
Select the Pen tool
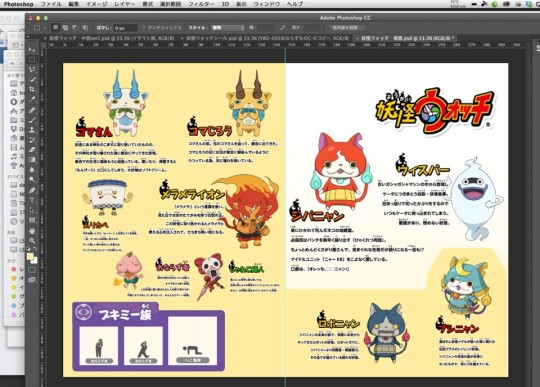click(x=32, y=190)
